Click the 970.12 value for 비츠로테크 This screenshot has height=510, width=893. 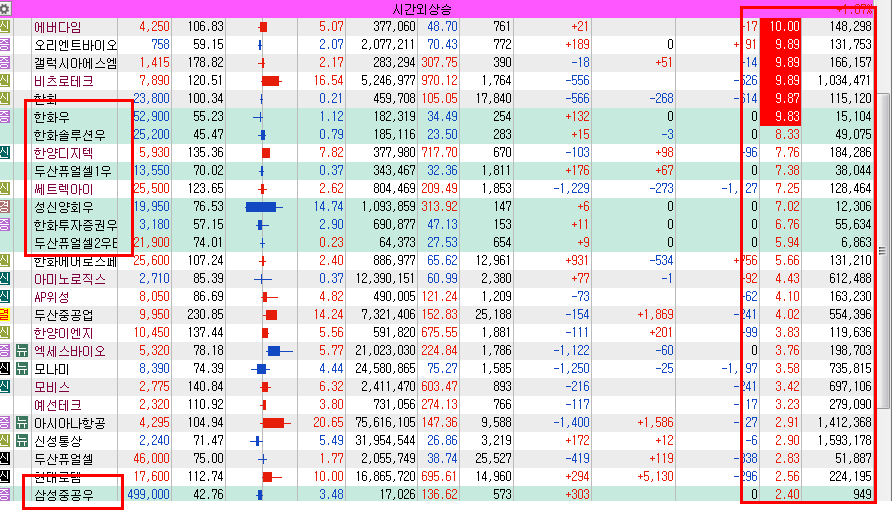coord(439,80)
